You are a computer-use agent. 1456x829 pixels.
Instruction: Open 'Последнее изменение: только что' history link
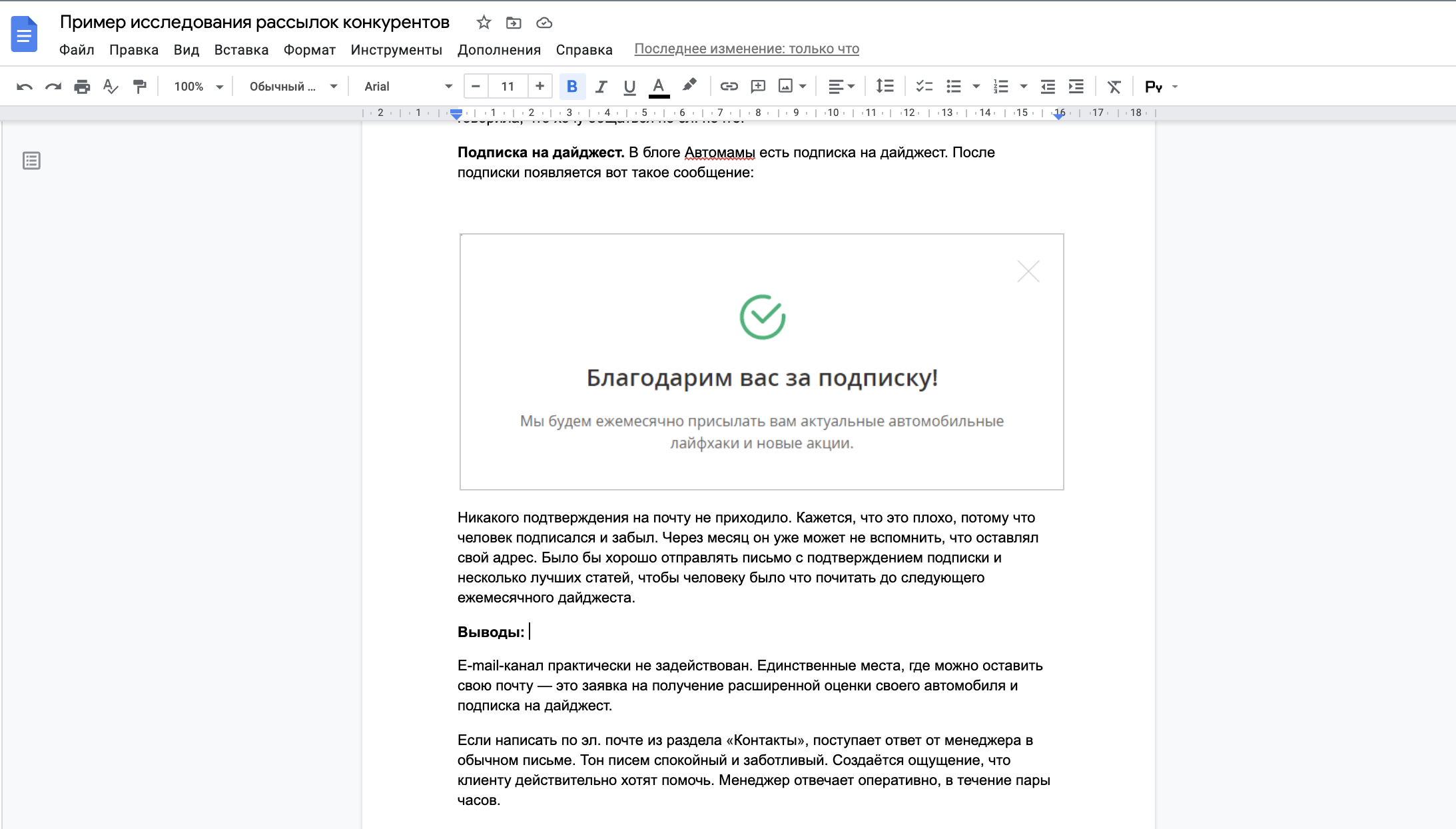747,49
